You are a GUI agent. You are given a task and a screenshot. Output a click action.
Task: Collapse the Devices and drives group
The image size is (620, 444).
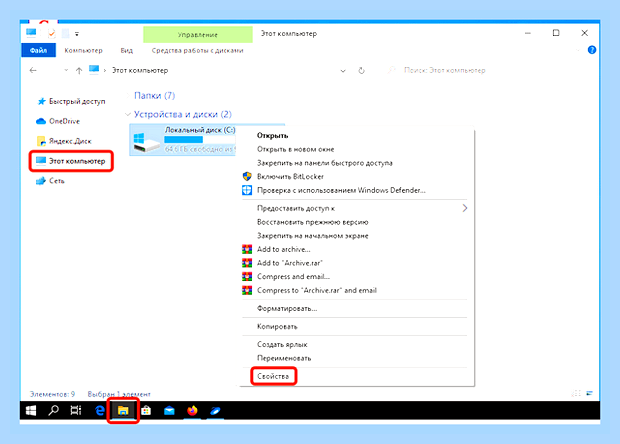tap(128, 114)
